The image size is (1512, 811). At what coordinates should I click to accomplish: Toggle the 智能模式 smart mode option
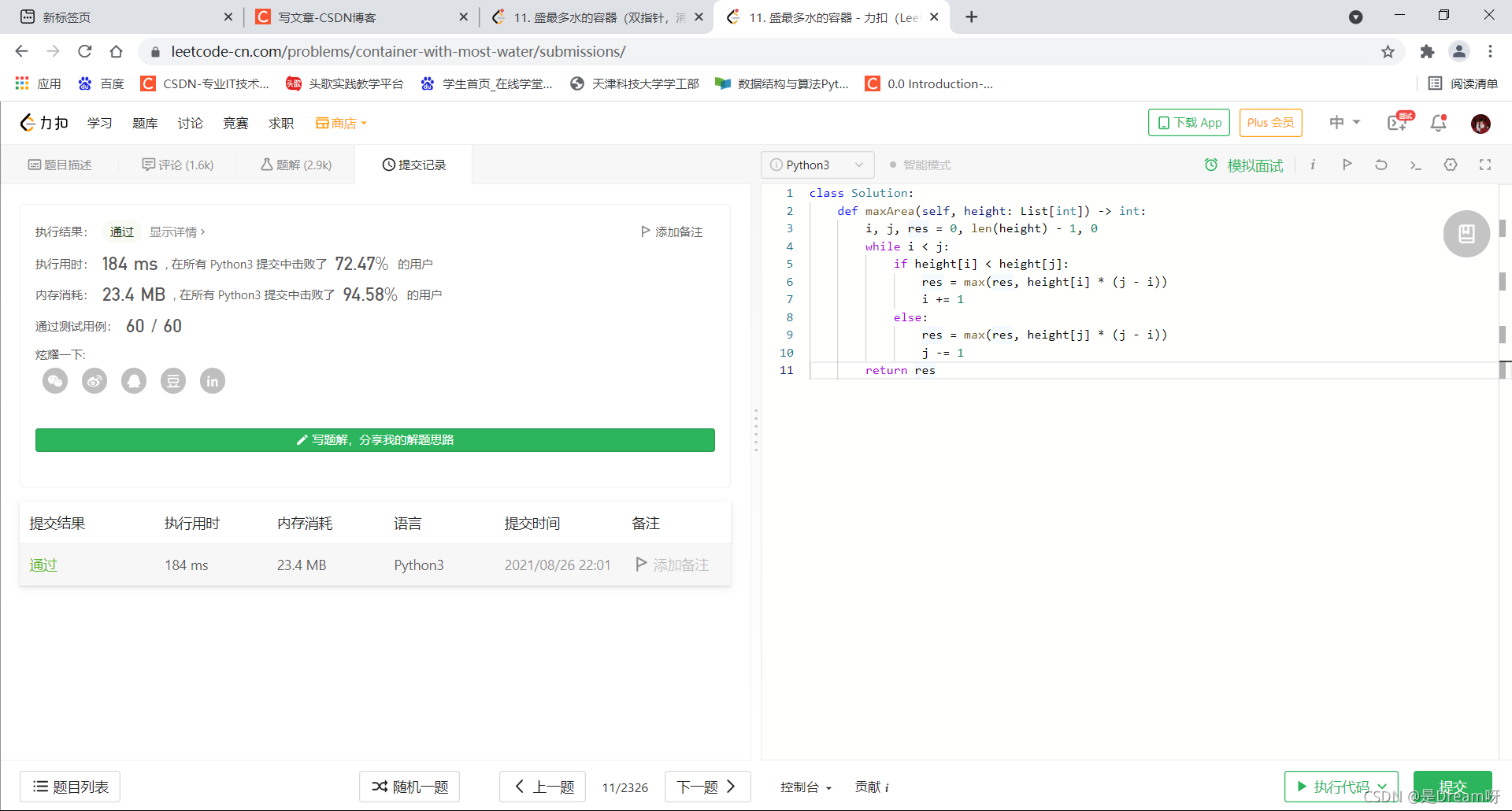tap(920, 165)
